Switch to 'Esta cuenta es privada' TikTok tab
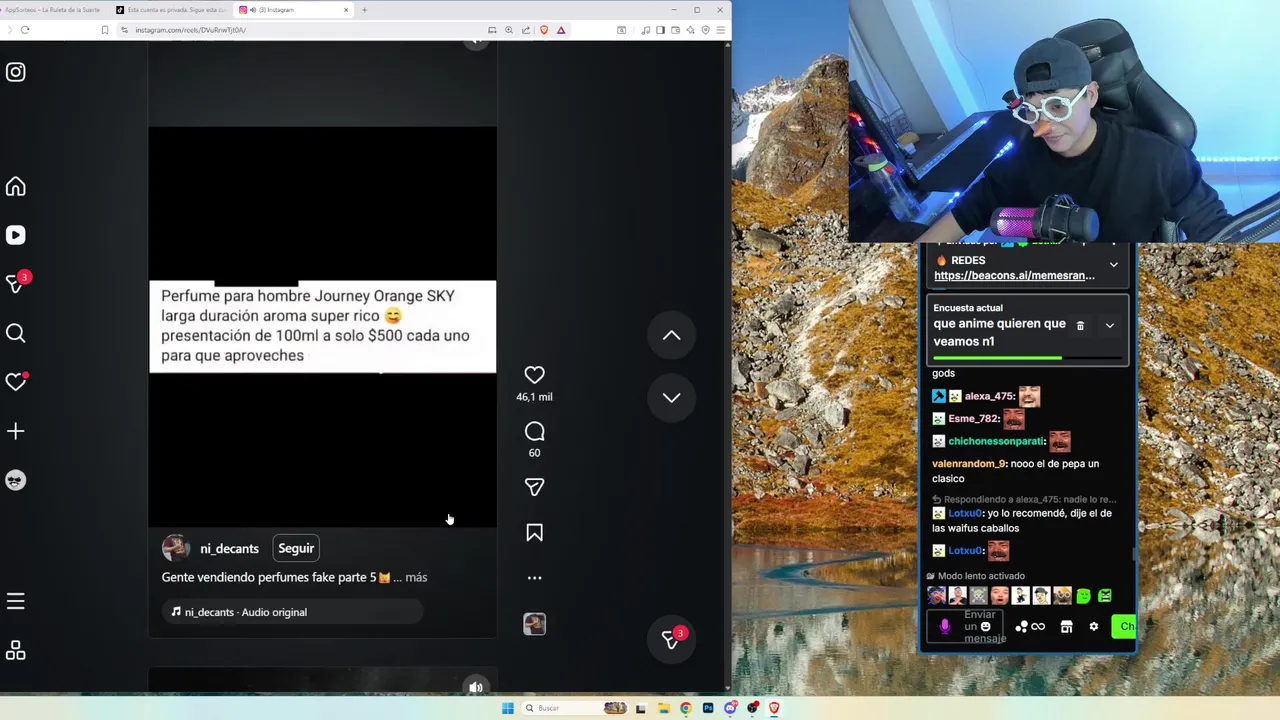The width and height of the screenshot is (1280, 720). coord(170,10)
